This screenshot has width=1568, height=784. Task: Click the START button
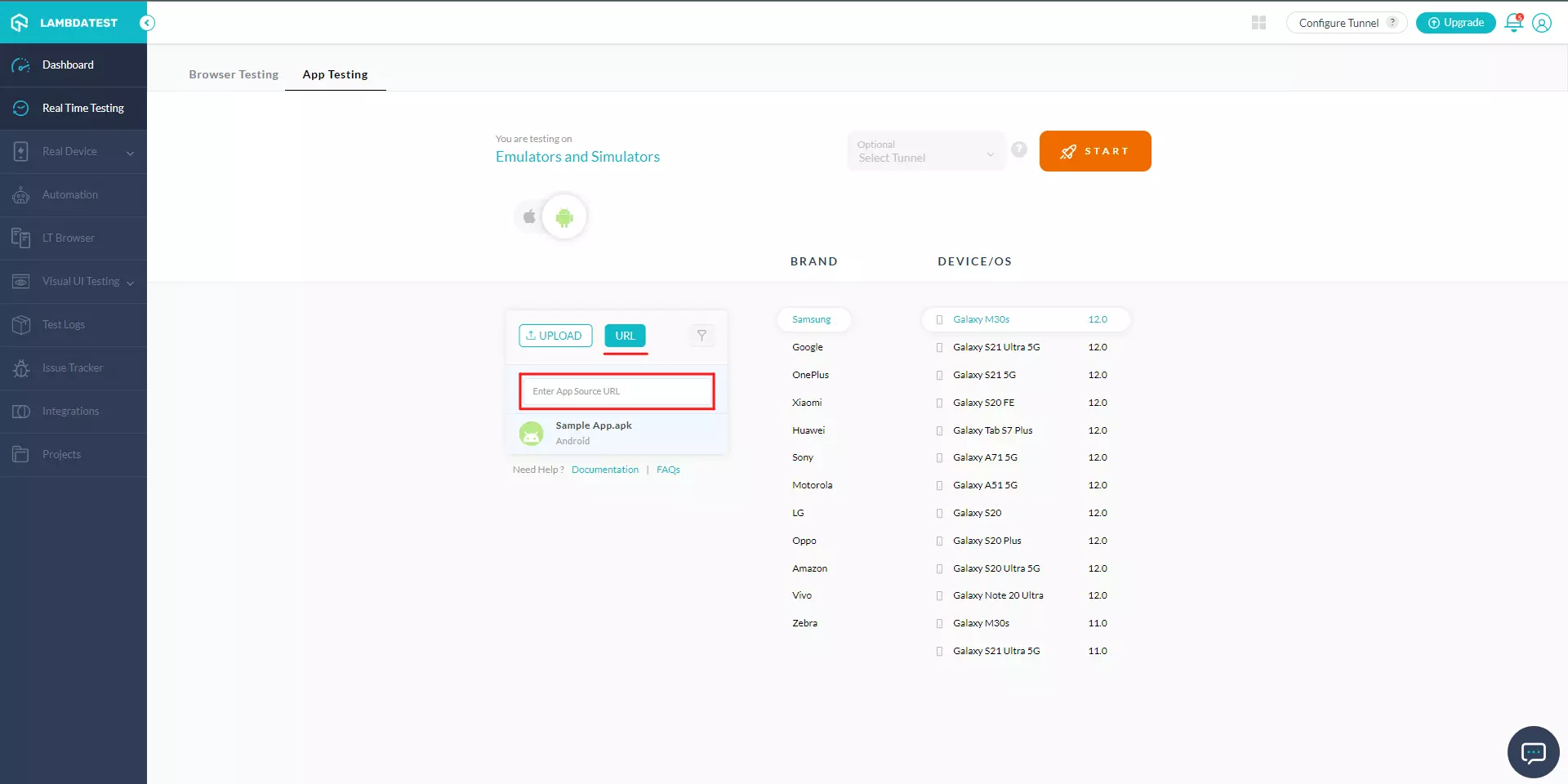point(1094,151)
